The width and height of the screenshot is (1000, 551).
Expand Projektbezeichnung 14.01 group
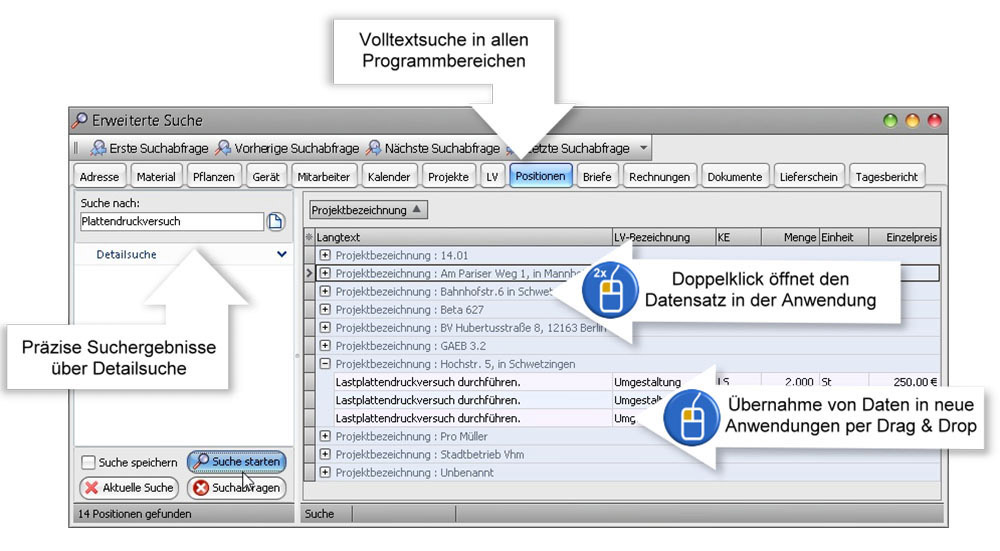coord(325,255)
